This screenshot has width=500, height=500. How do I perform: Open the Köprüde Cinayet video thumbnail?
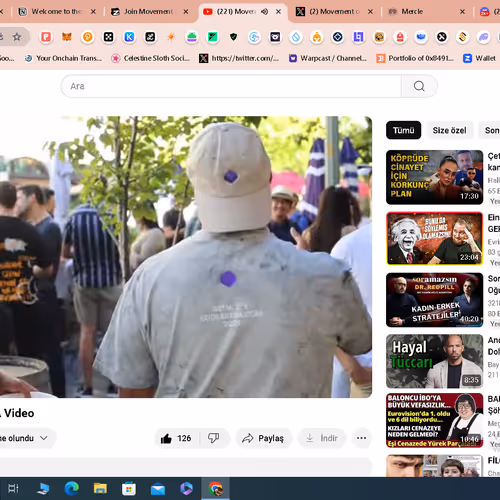pyautogui.click(x=434, y=177)
